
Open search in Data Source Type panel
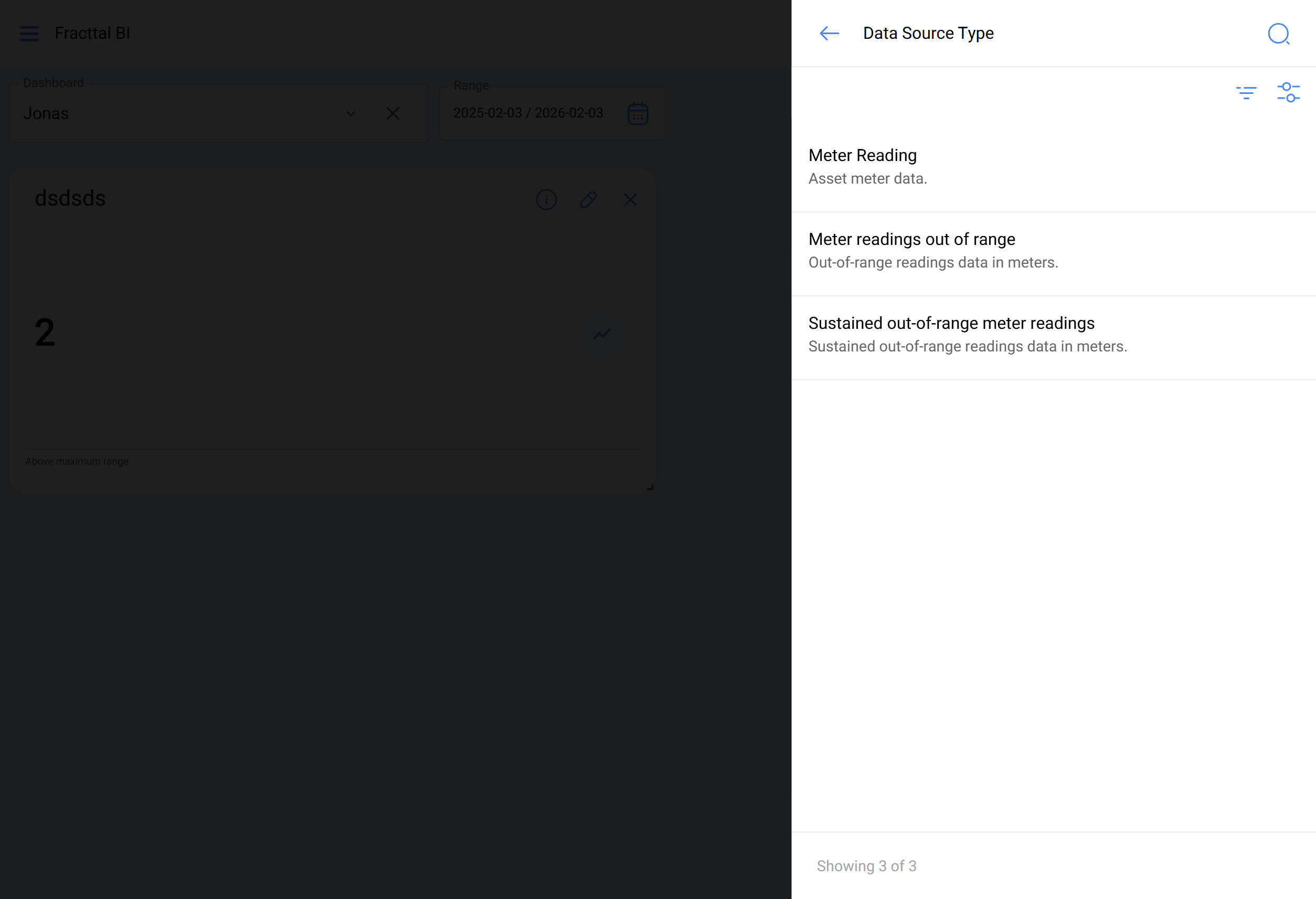click(x=1278, y=34)
